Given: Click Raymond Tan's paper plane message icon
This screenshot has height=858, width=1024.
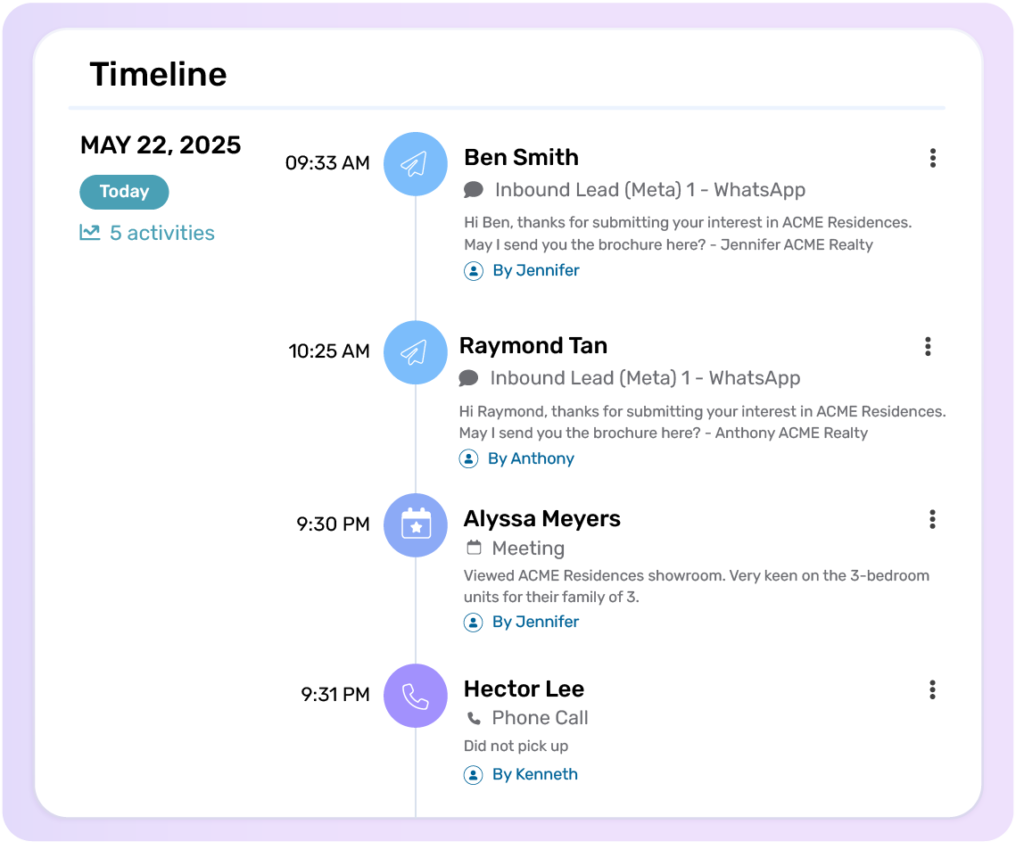Looking at the screenshot, I should [415, 352].
